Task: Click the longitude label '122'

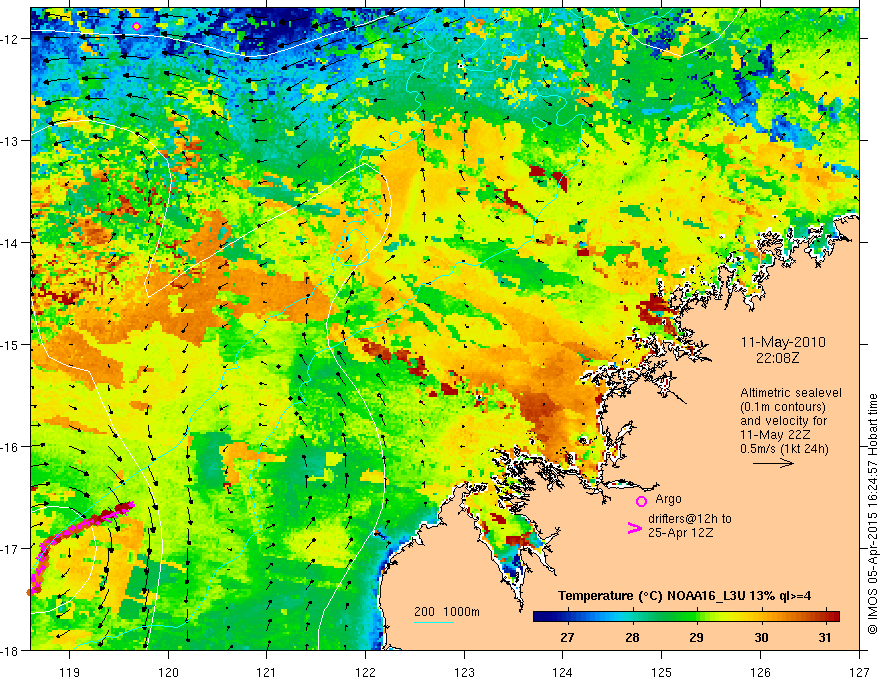Action: pyautogui.click(x=365, y=672)
